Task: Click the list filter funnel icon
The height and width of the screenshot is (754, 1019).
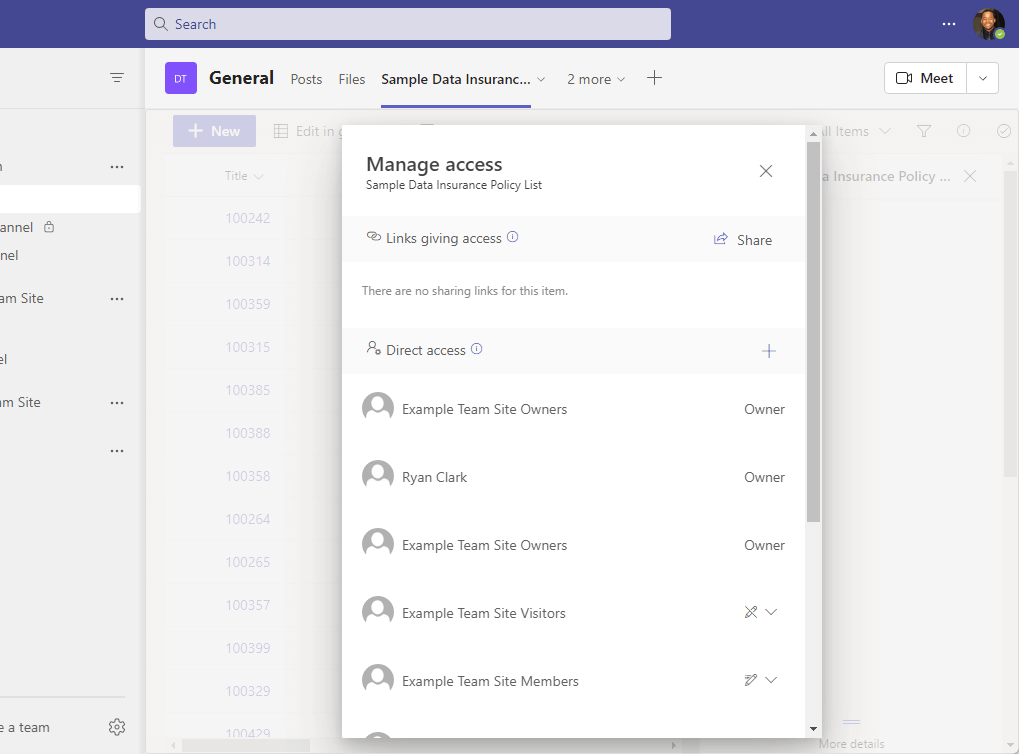Action: point(923,131)
